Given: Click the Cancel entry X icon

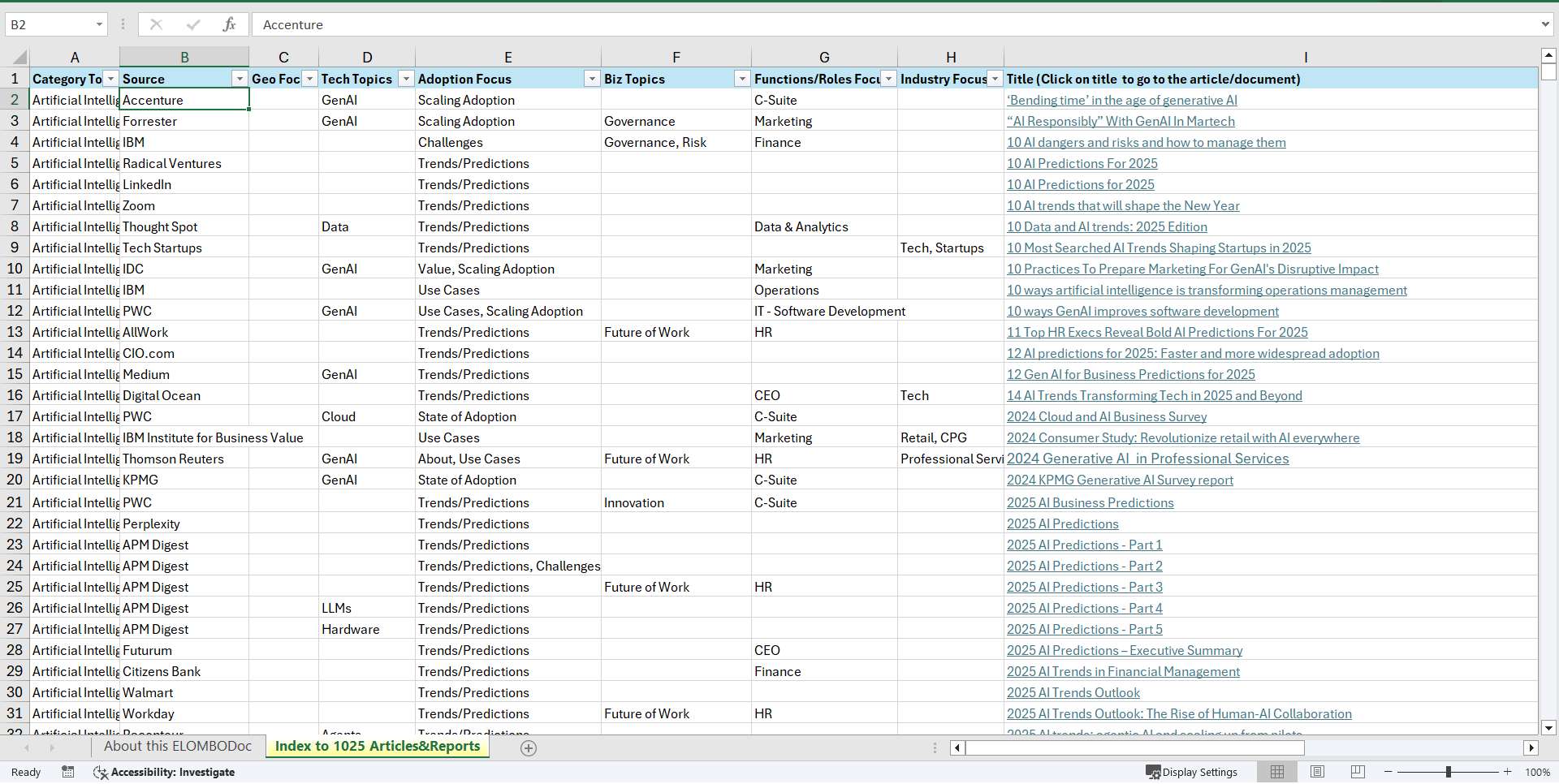Looking at the screenshot, I should click(156, 24).
